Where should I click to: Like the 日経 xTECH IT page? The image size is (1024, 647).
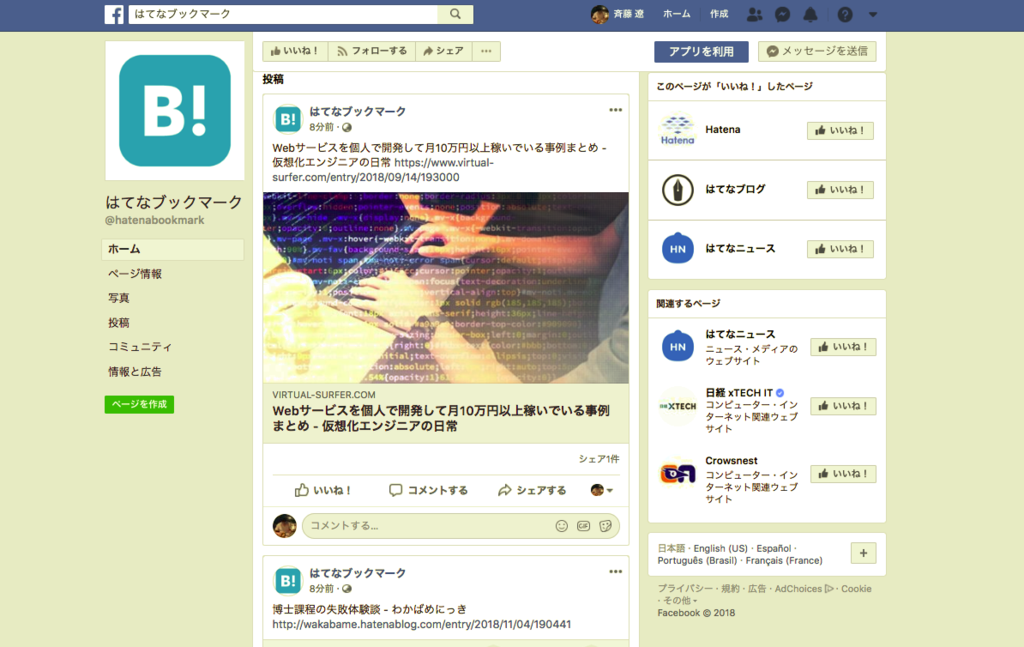point(843,406)
